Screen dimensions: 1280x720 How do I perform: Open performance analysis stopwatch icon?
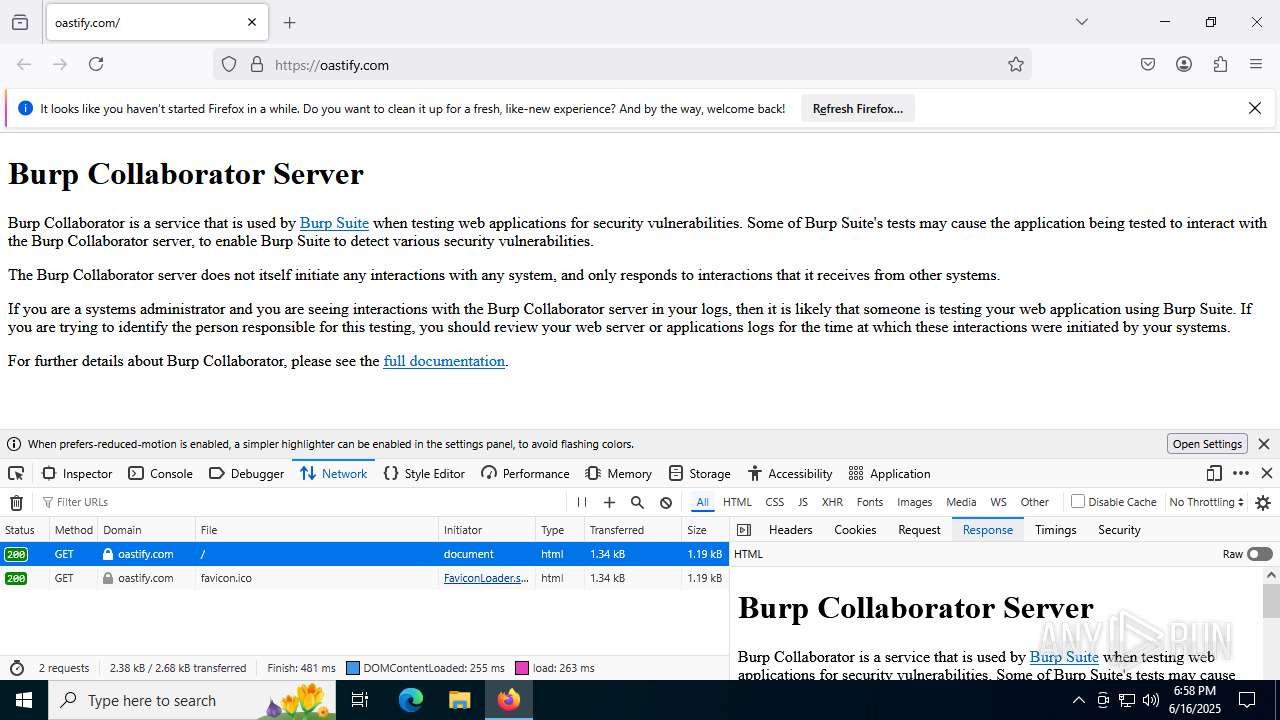(16, 668)
